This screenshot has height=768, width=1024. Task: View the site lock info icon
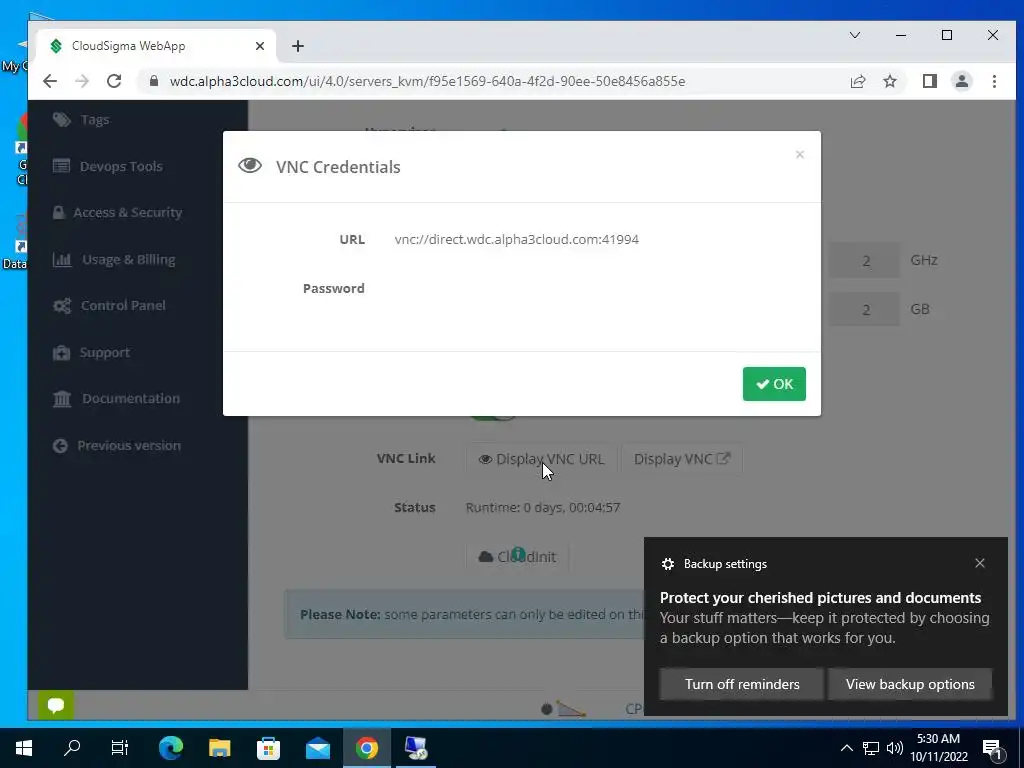click(x=153, y=81)
